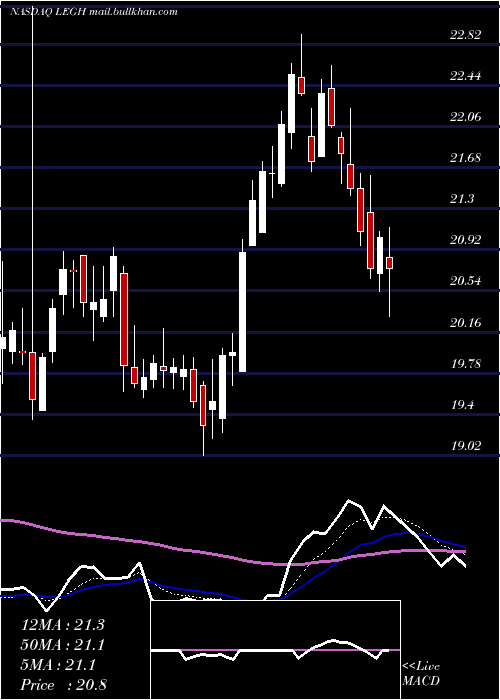Click the 21.3 price axis label
Image resolution: width=500 pixels, height=700 pixels.
pos(462,199)
